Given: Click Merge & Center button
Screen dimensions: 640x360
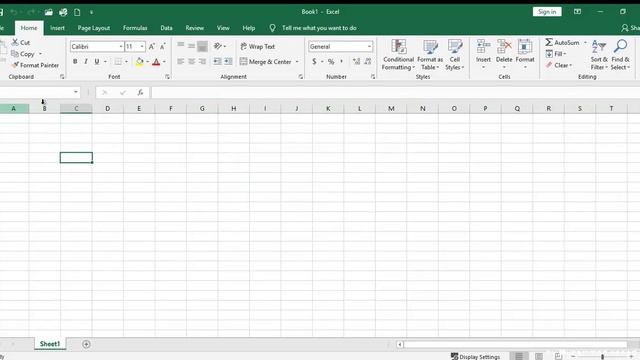Looking at the screenshot, I should 266,62.
